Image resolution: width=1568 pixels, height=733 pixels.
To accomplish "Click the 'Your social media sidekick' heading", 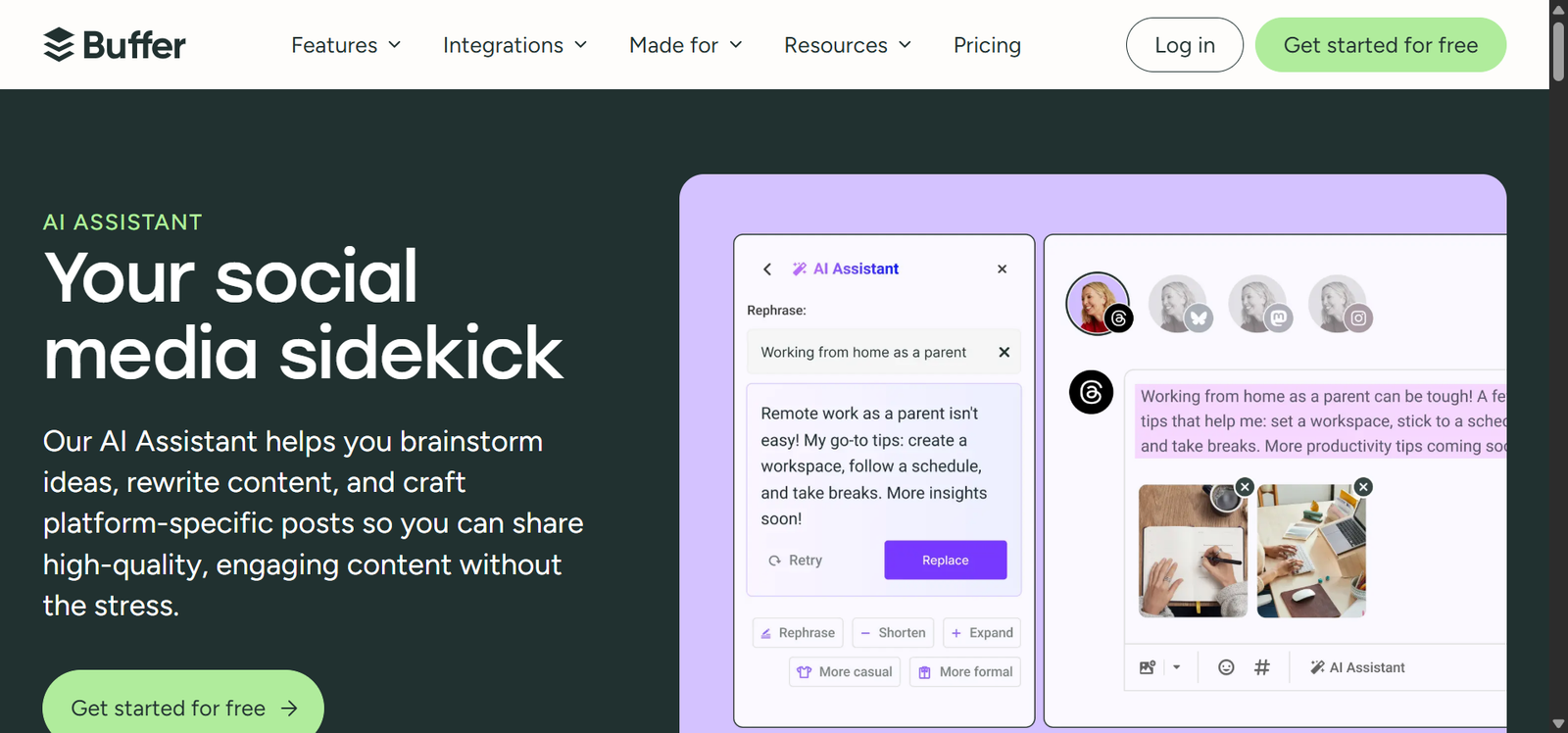I will click(x=303, y=315).
